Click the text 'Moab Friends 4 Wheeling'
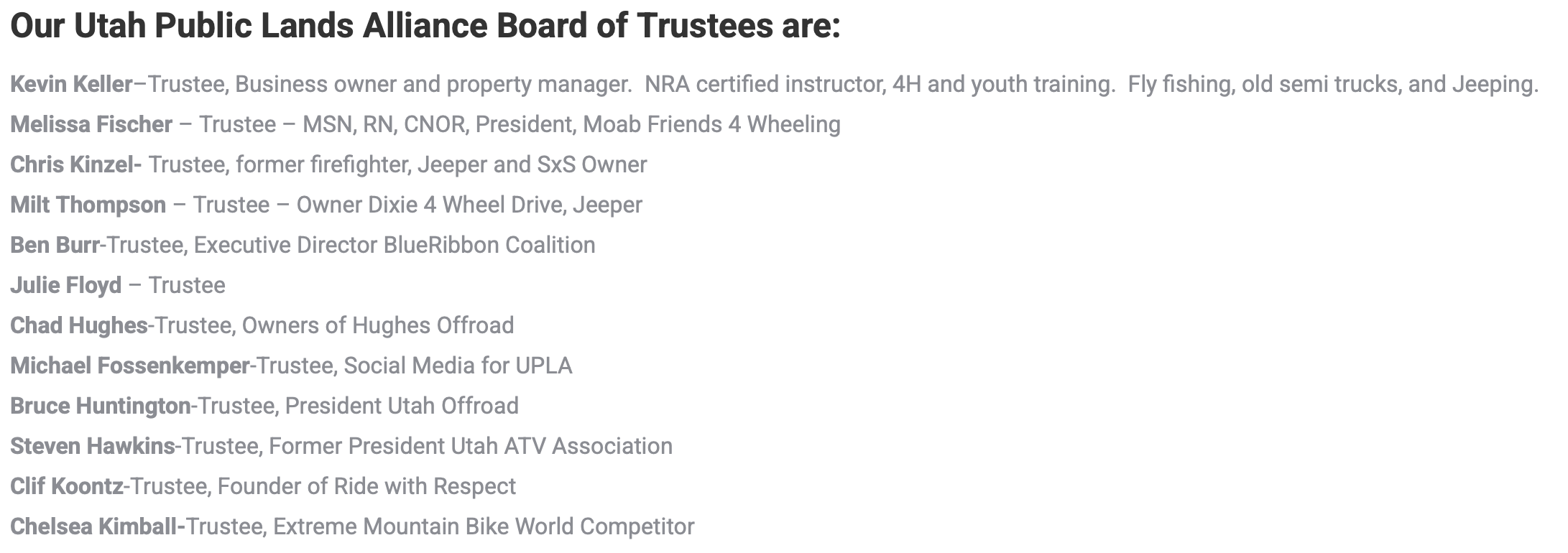Screen dimensions: 1568x553 (x=711, y=125)
